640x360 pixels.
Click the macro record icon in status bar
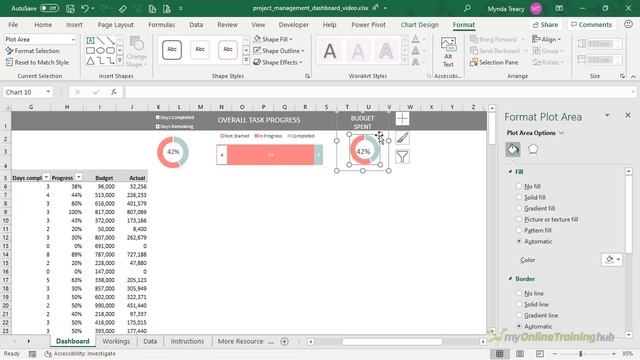[32, 354]
